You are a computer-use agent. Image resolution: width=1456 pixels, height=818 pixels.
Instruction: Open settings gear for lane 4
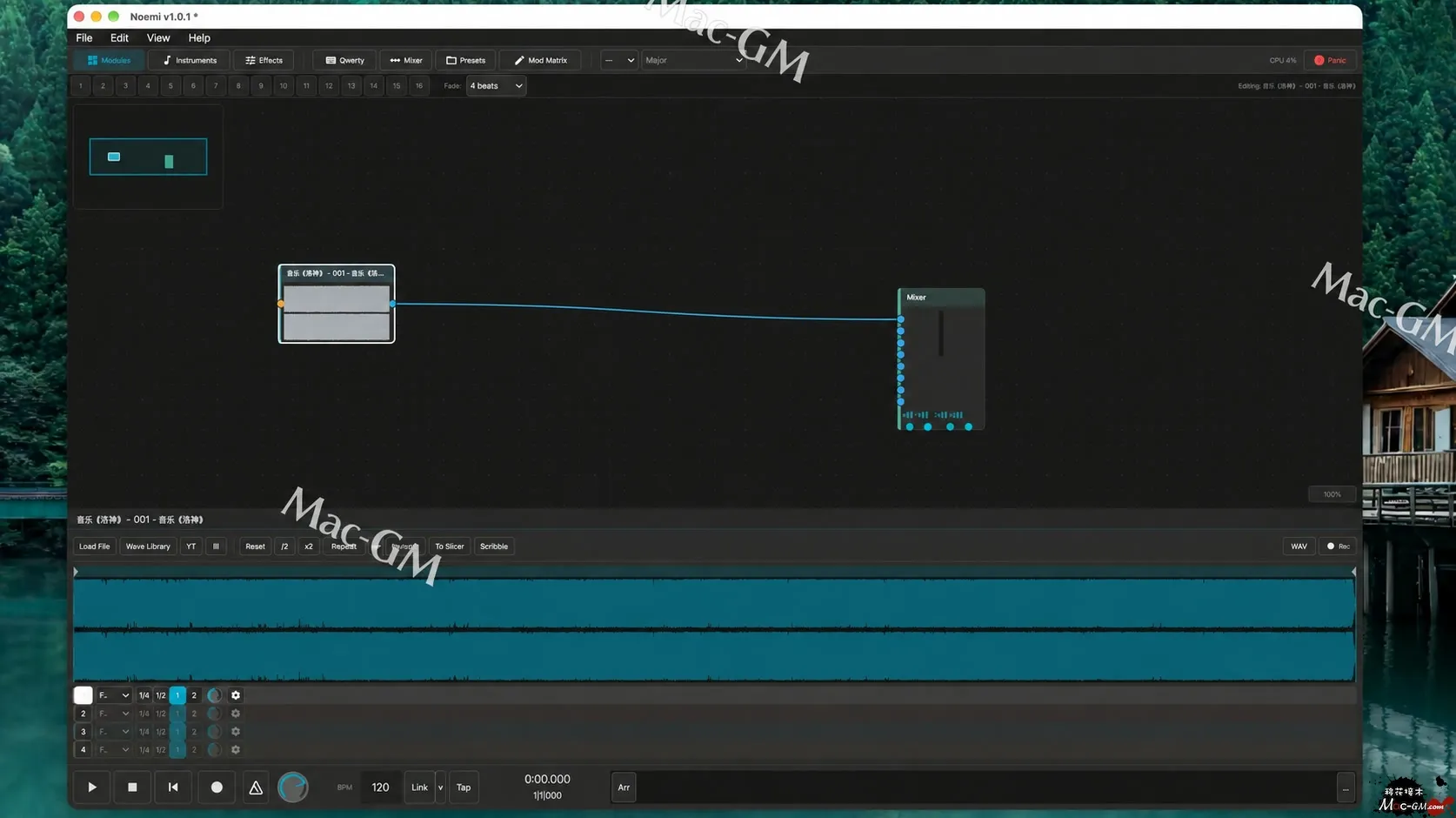pyautogui.click(x=236, y=749)
